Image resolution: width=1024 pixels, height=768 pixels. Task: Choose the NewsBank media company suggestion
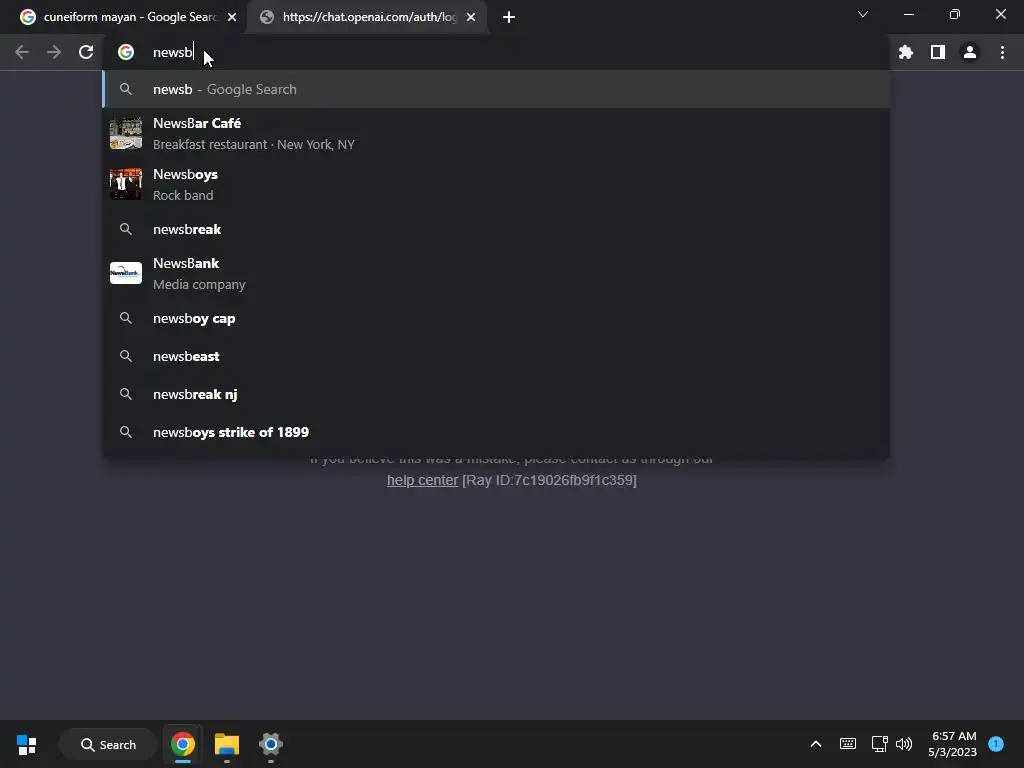point(496,273)
